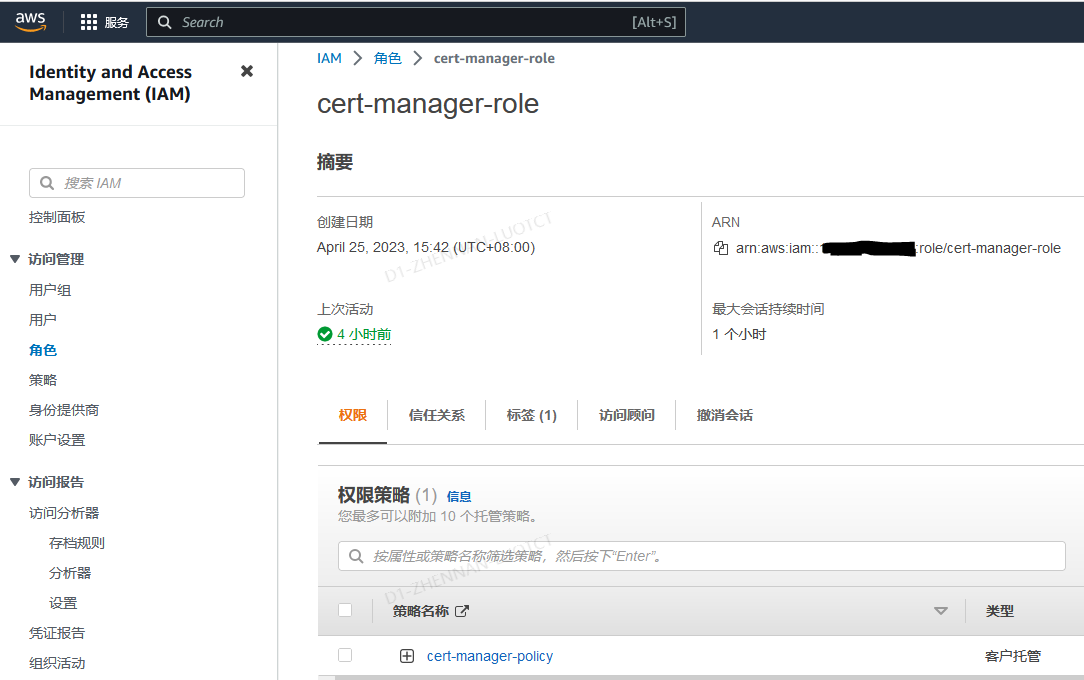
Task: Click the 4 小时前 activity link
Action: point(360,333)
